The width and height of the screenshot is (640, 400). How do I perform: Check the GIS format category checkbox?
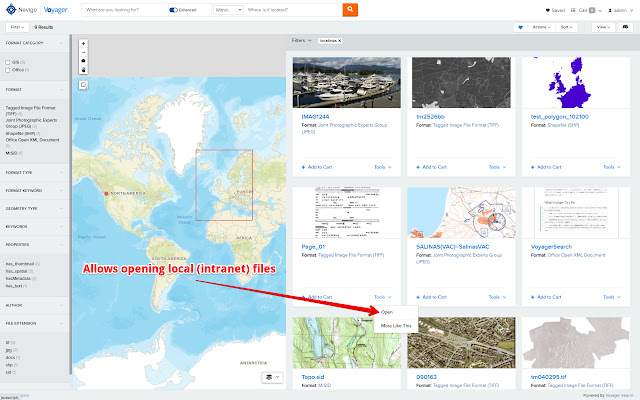click(x=7, y=62)
